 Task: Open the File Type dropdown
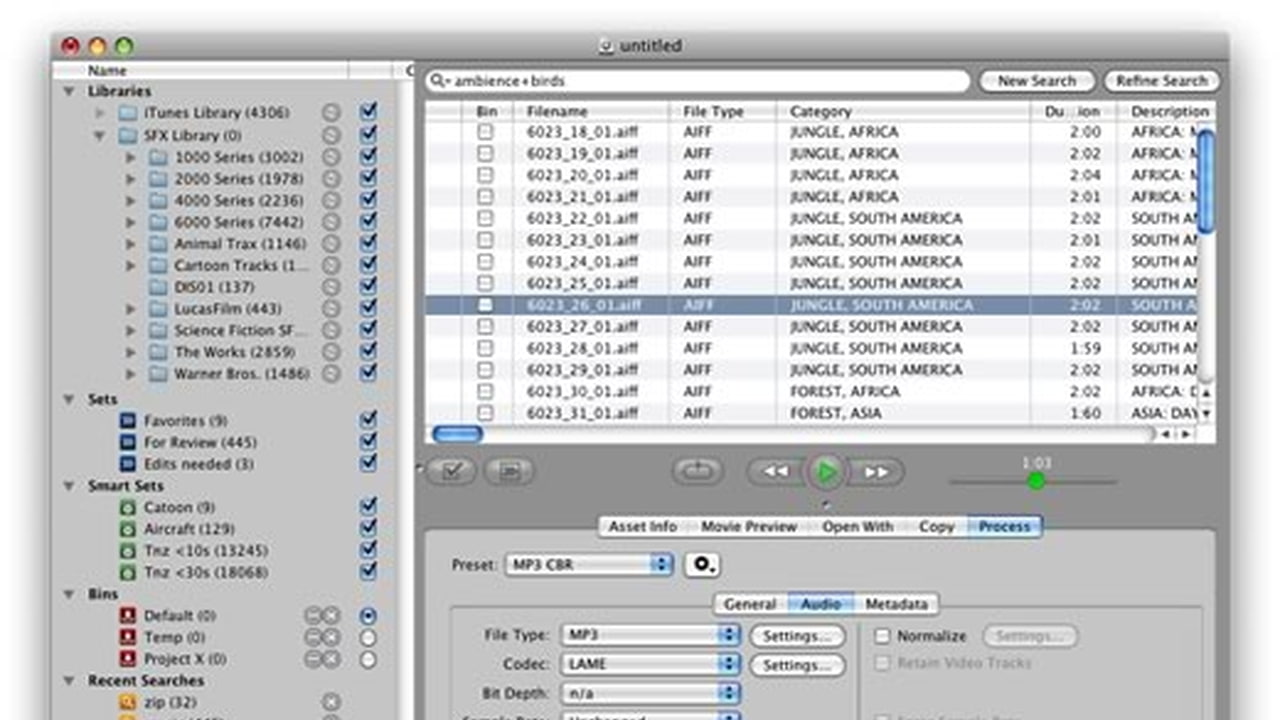650,635
